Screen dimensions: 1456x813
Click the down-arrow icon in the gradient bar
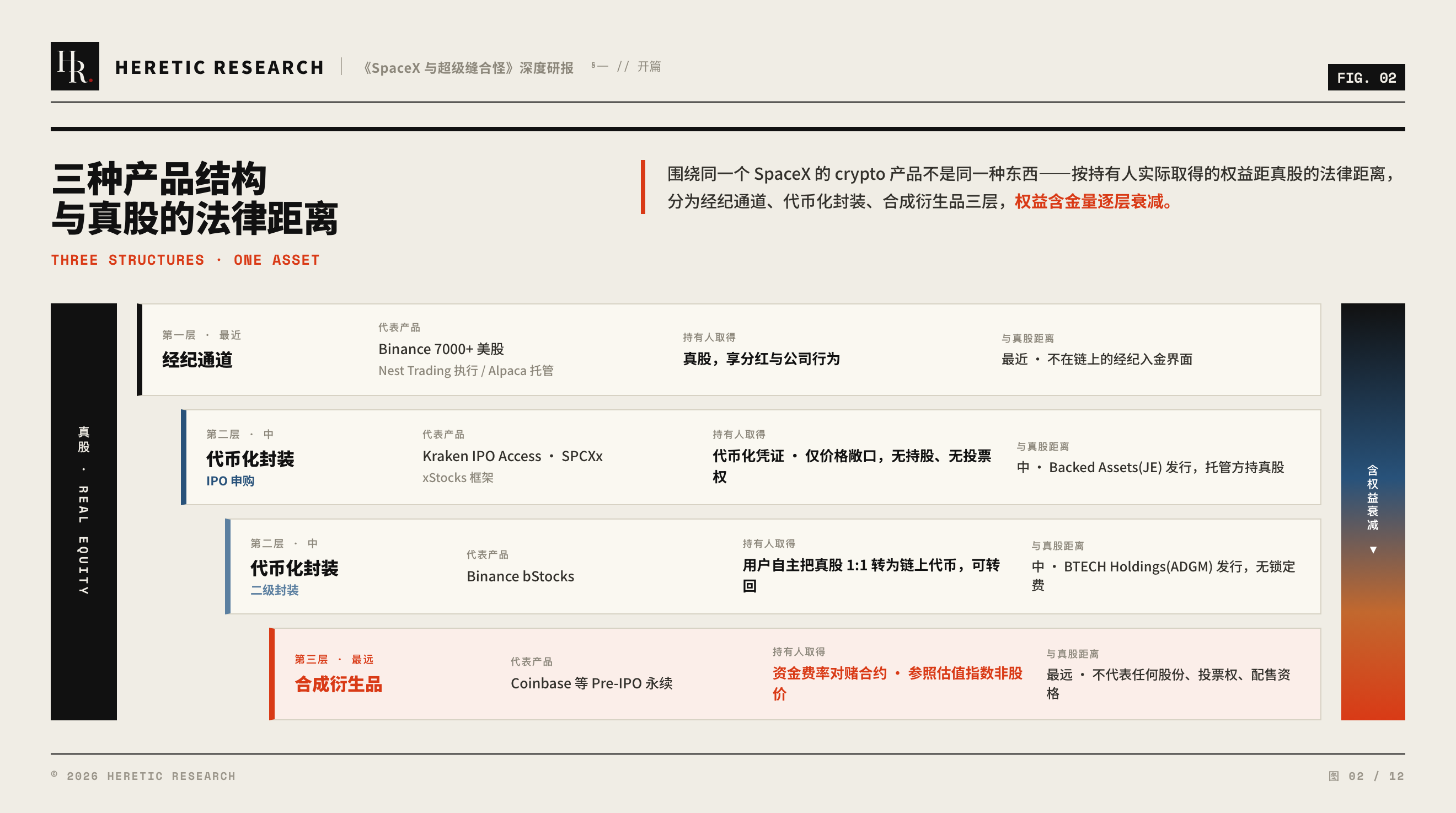[x=1373, y=549]
